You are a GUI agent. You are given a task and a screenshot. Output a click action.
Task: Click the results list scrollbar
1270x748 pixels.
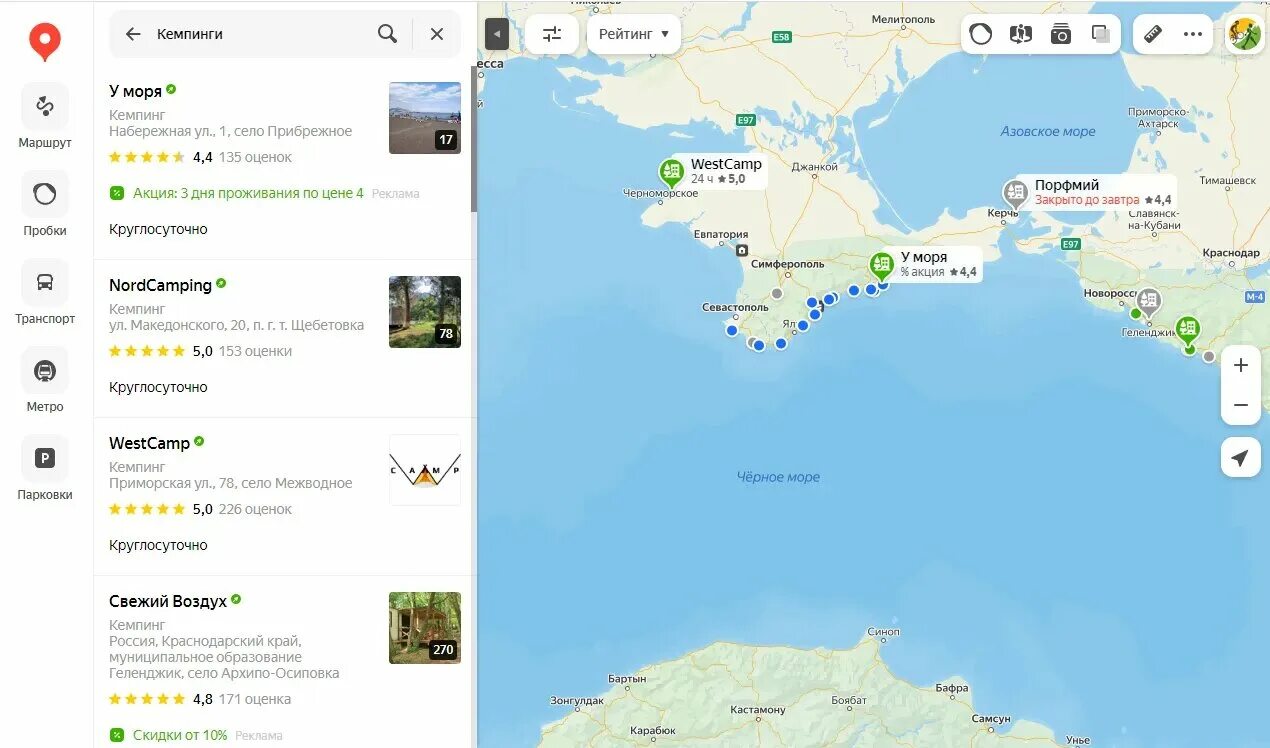click(474, 140)
